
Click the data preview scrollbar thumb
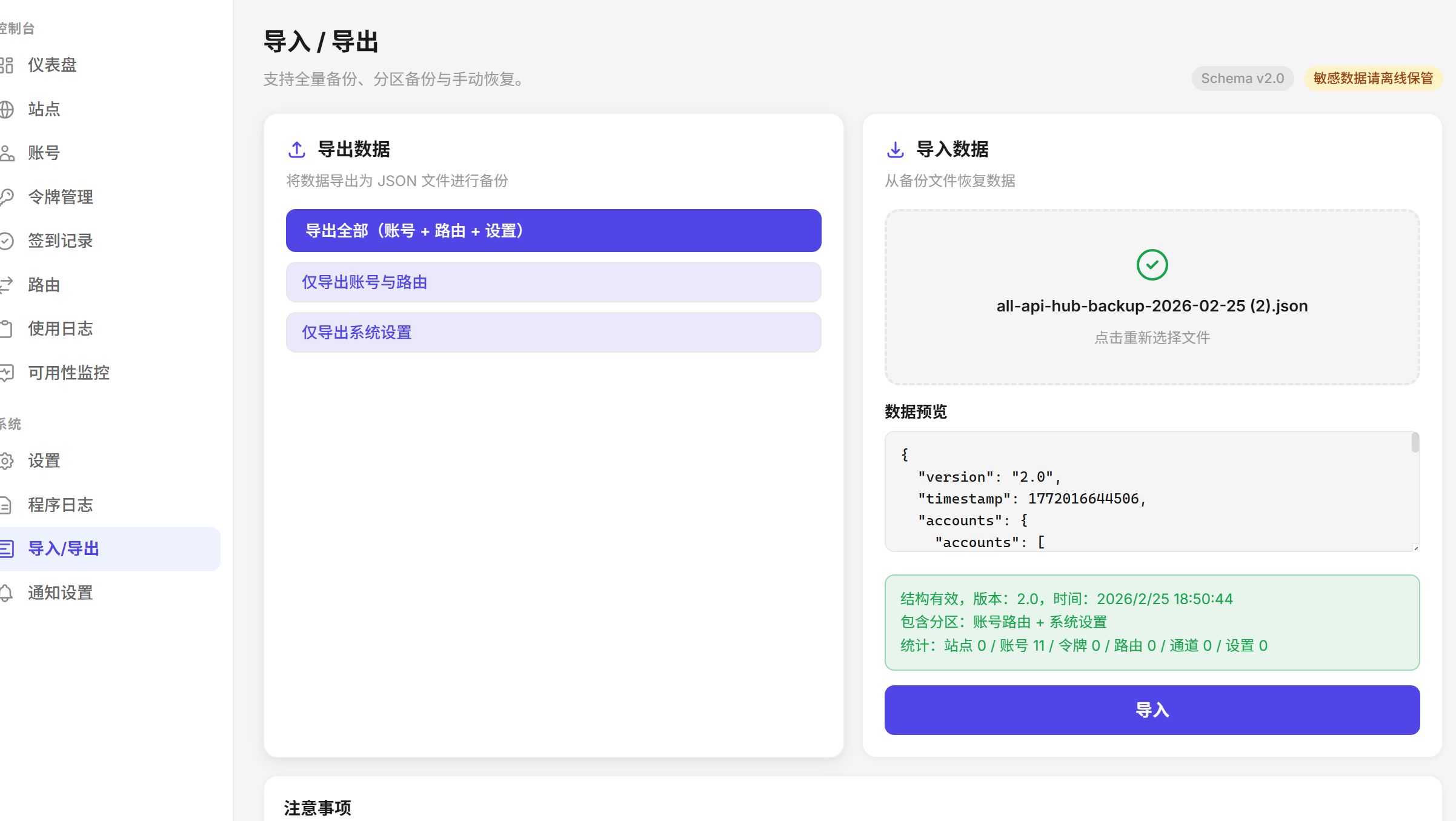1415,442
